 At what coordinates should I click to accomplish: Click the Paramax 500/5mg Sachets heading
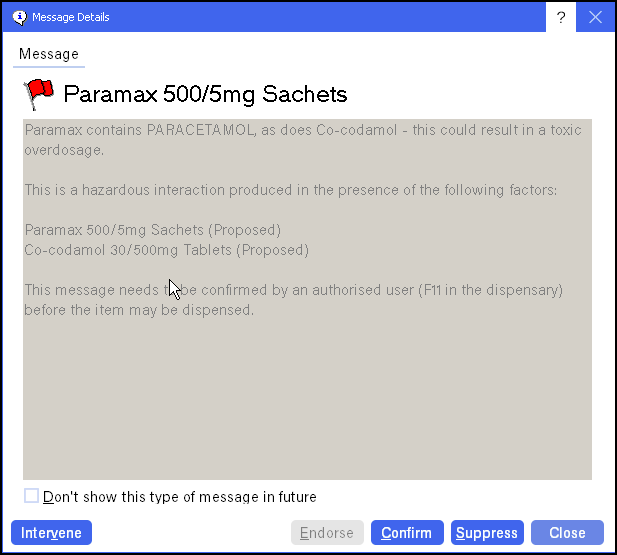pos(205,95)
